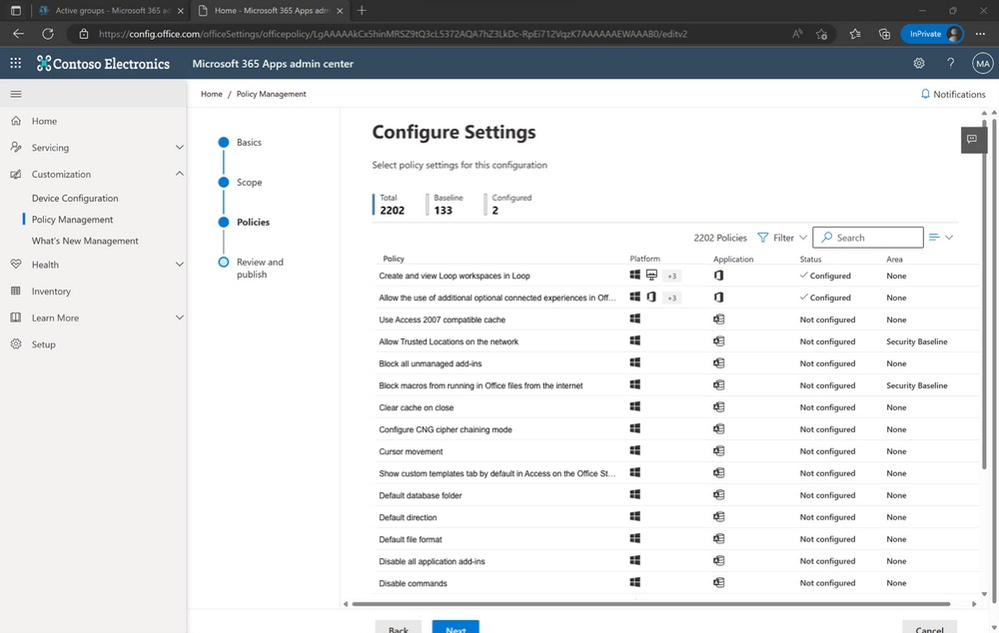999x633 pixels.
Task: Open the MA account avatar
Action: pyautogui.click(x=982, y=63)
